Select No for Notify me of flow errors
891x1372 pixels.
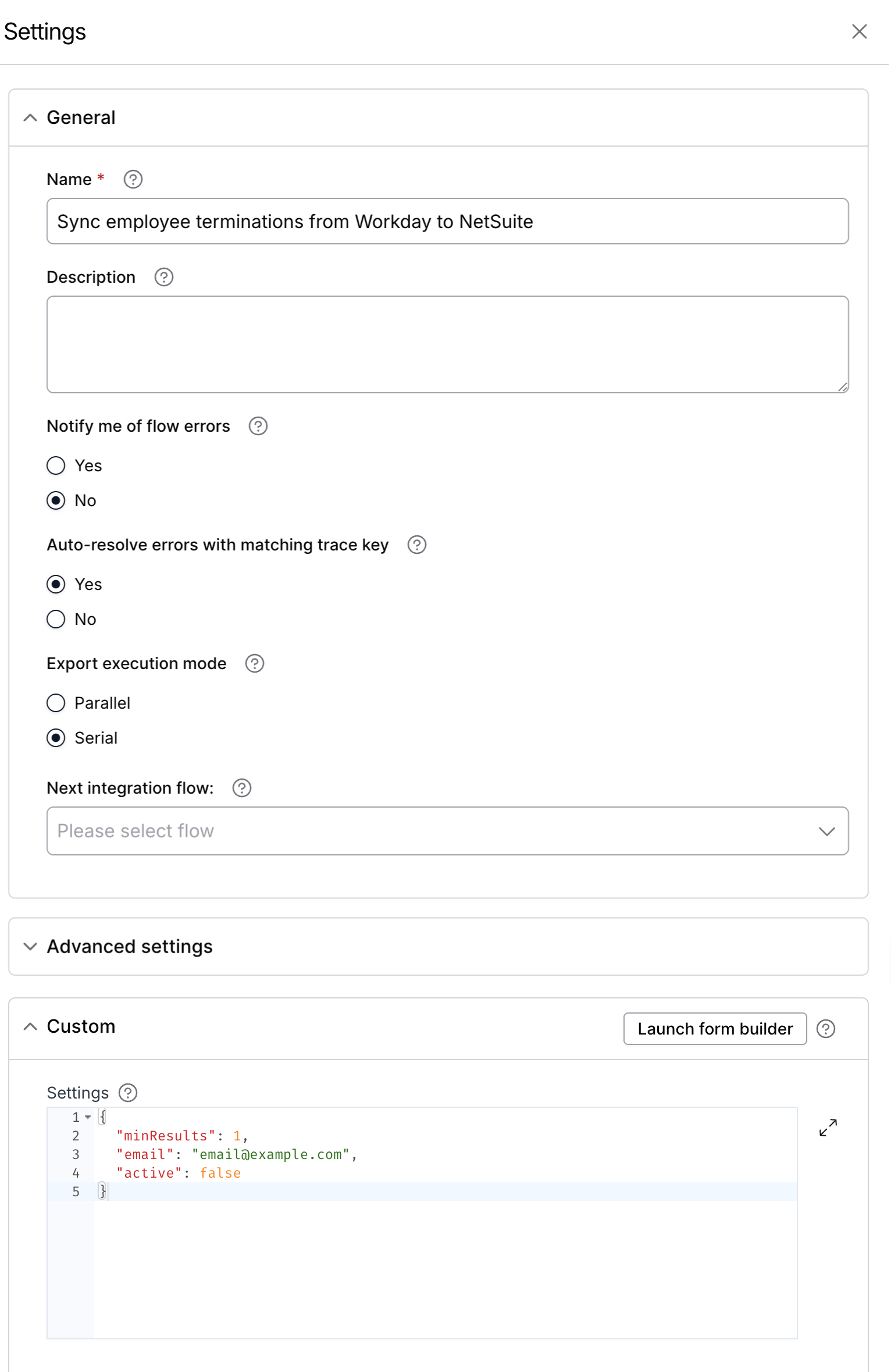tap(56, 502)
